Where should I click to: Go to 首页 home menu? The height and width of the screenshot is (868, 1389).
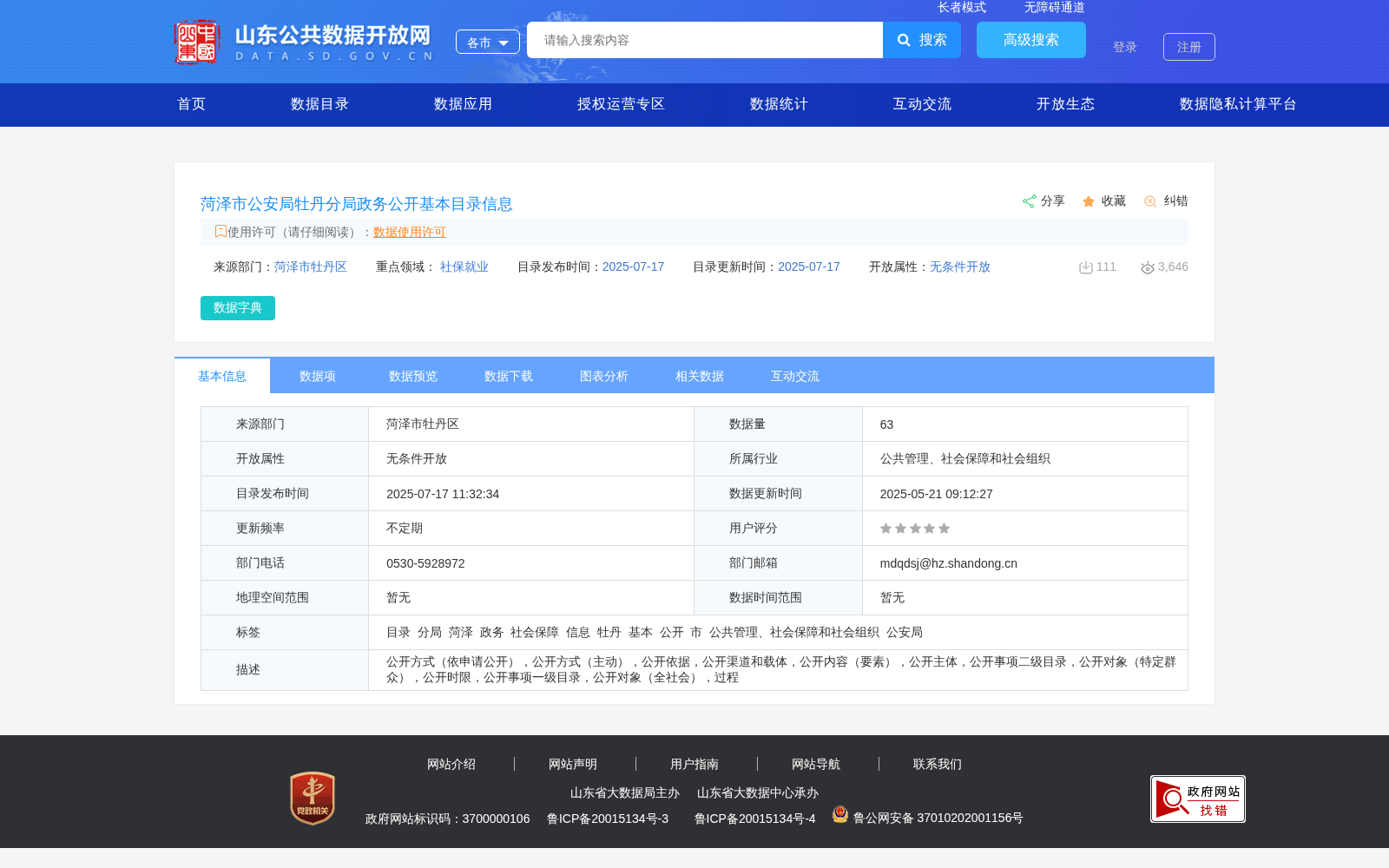192,104
